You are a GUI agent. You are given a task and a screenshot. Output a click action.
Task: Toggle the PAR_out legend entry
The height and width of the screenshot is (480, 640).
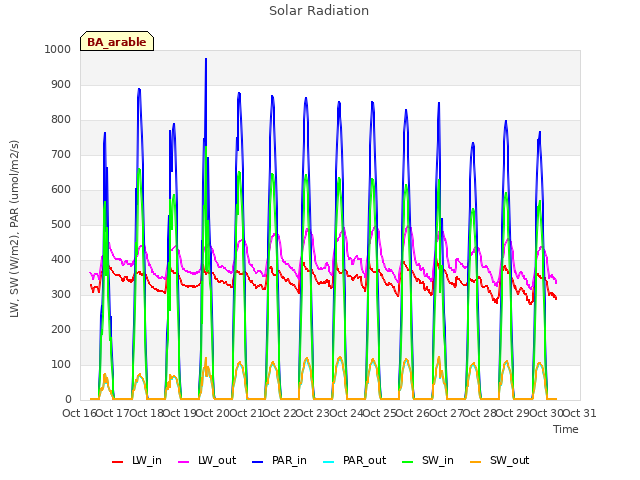click(354, 461)
